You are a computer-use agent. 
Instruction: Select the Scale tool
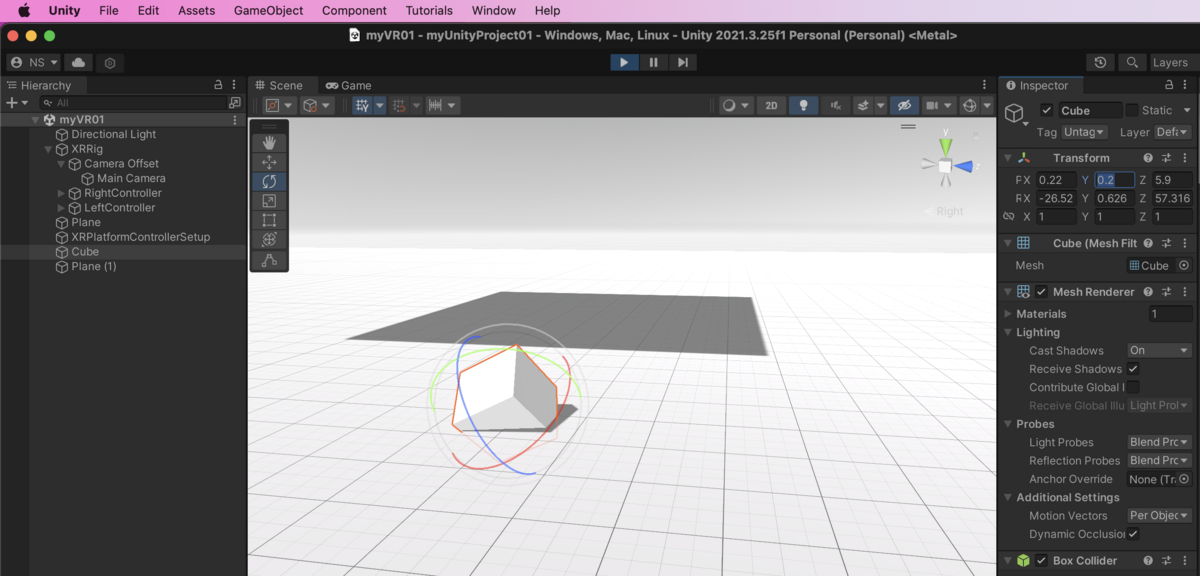269,201
